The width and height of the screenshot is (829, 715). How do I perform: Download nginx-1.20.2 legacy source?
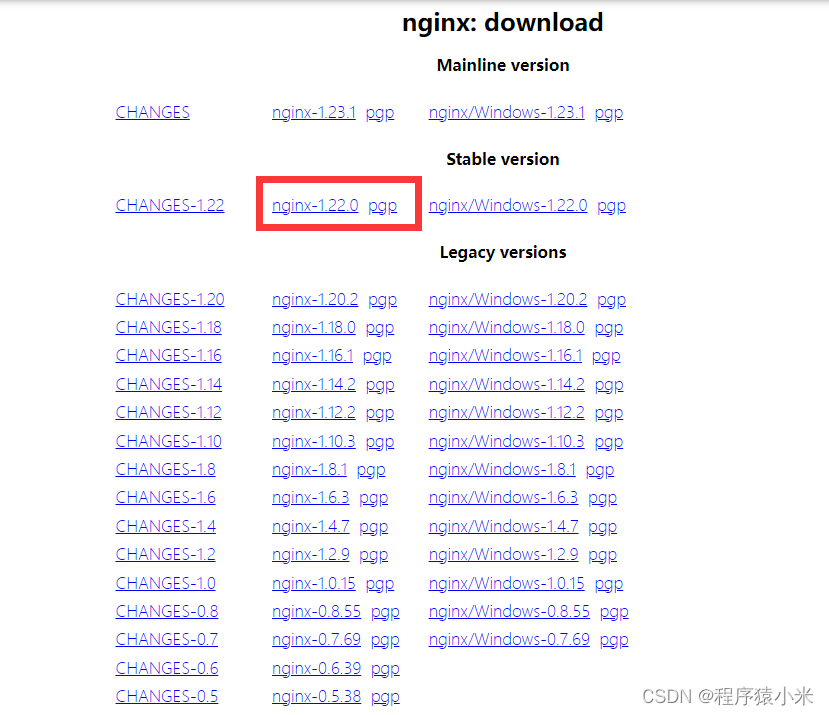tap(315, 299)
